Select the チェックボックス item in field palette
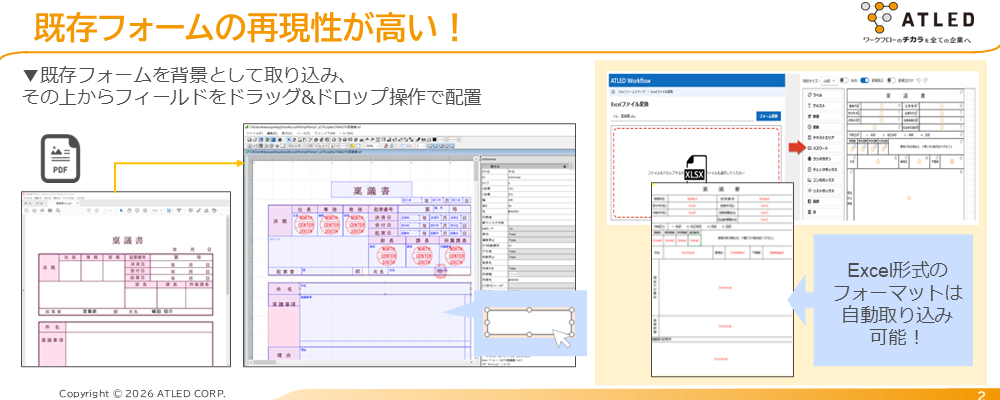The height and width of the screenshot is (400, 1000). [824, 170]
